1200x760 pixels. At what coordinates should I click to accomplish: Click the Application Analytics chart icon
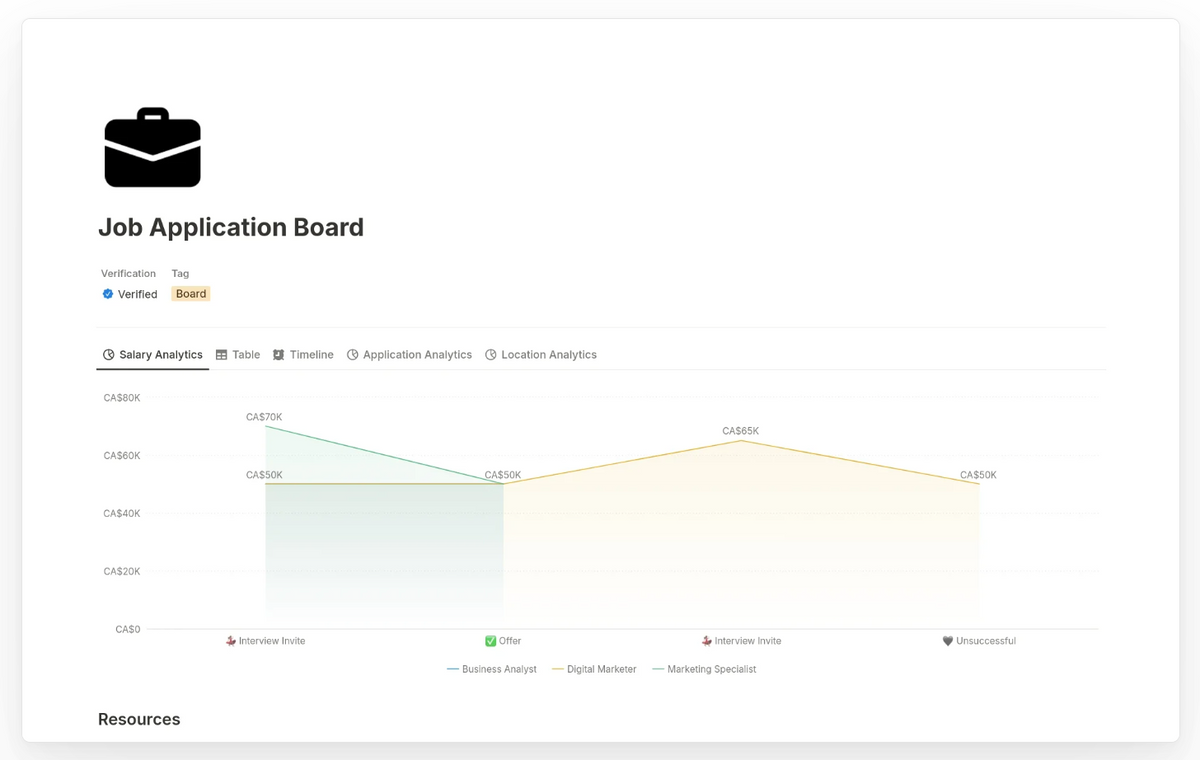pyautogui.click(x=353, y=355)
